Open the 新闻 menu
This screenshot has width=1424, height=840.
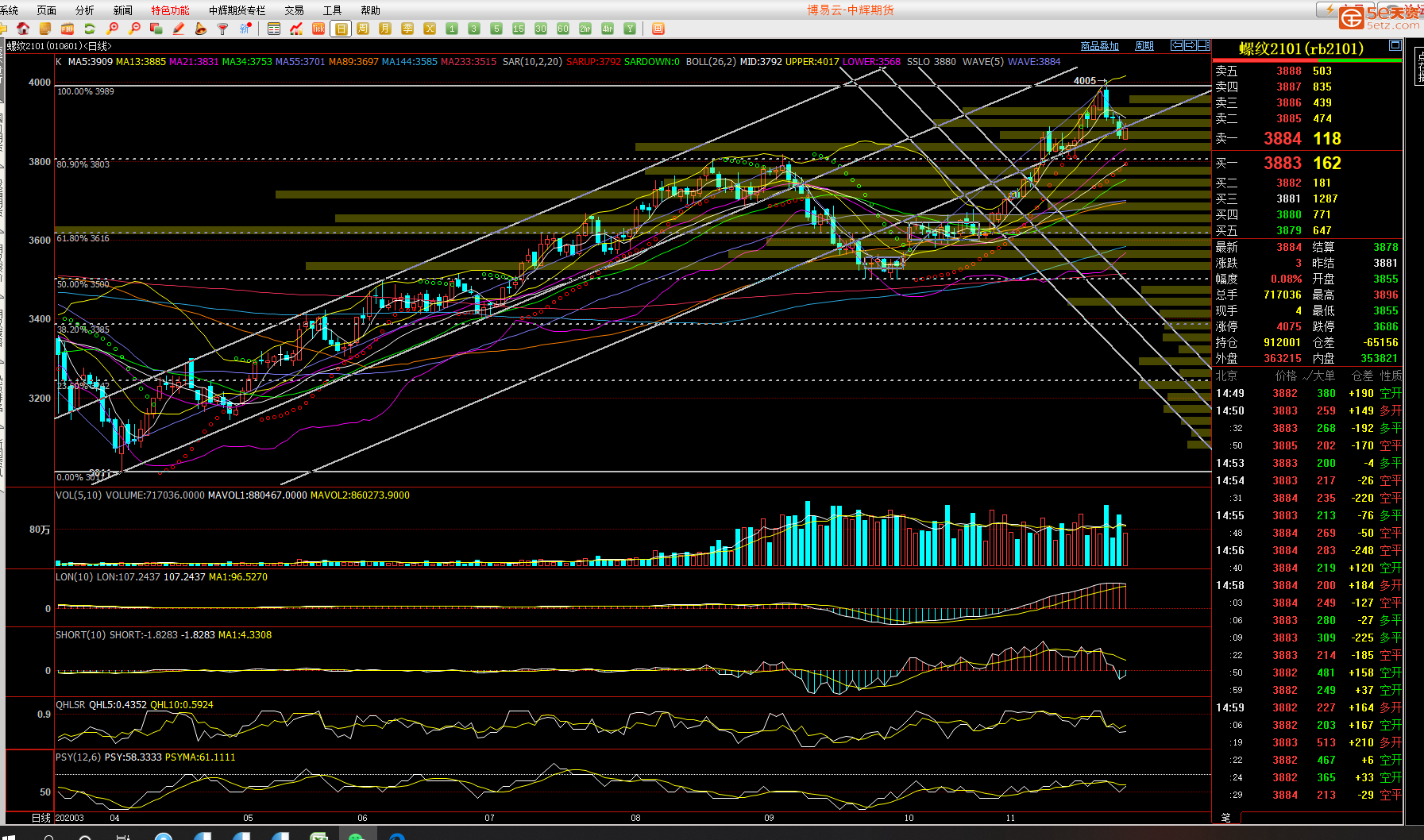123,10
